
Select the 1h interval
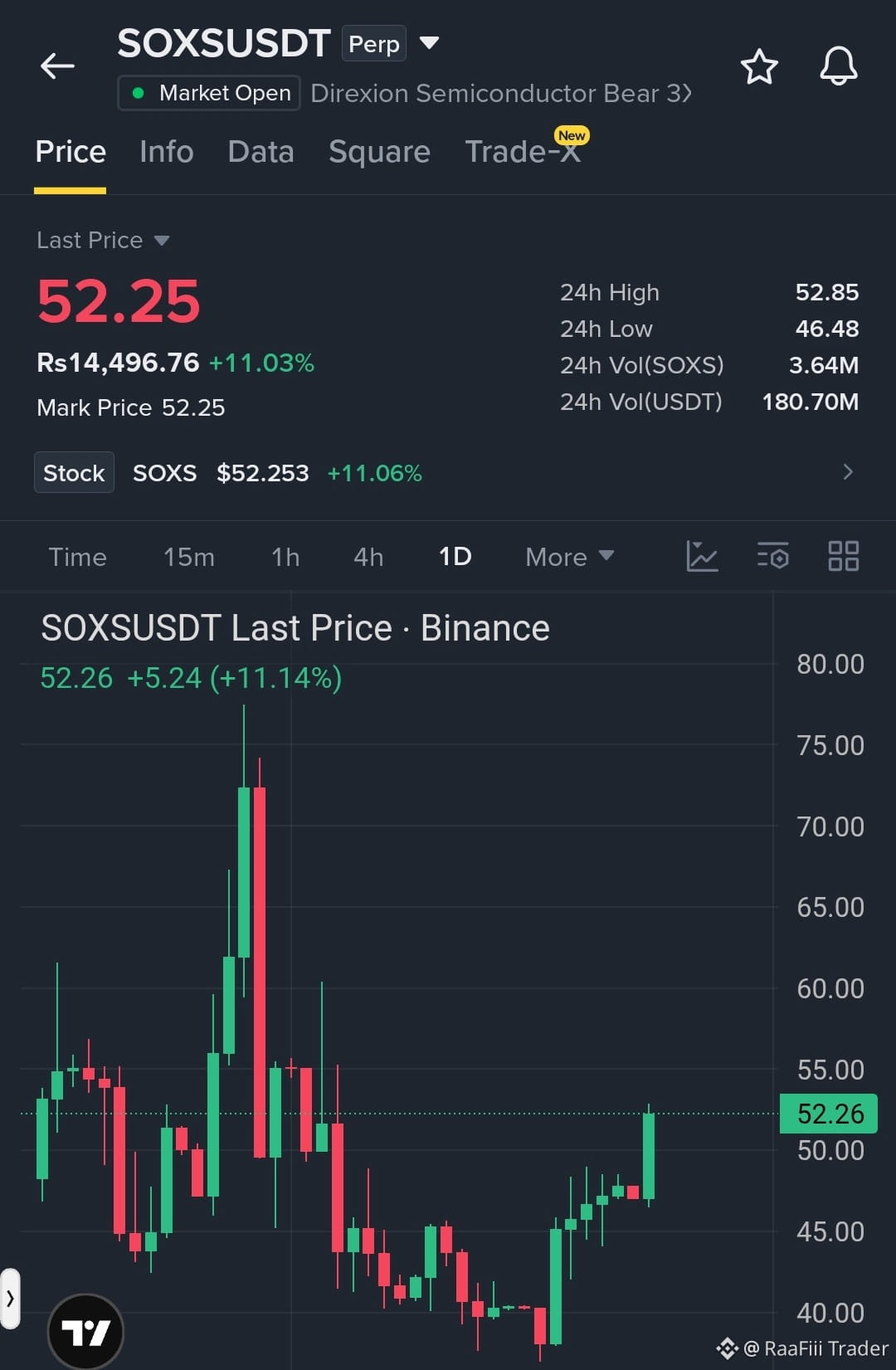tap(285, 557)
